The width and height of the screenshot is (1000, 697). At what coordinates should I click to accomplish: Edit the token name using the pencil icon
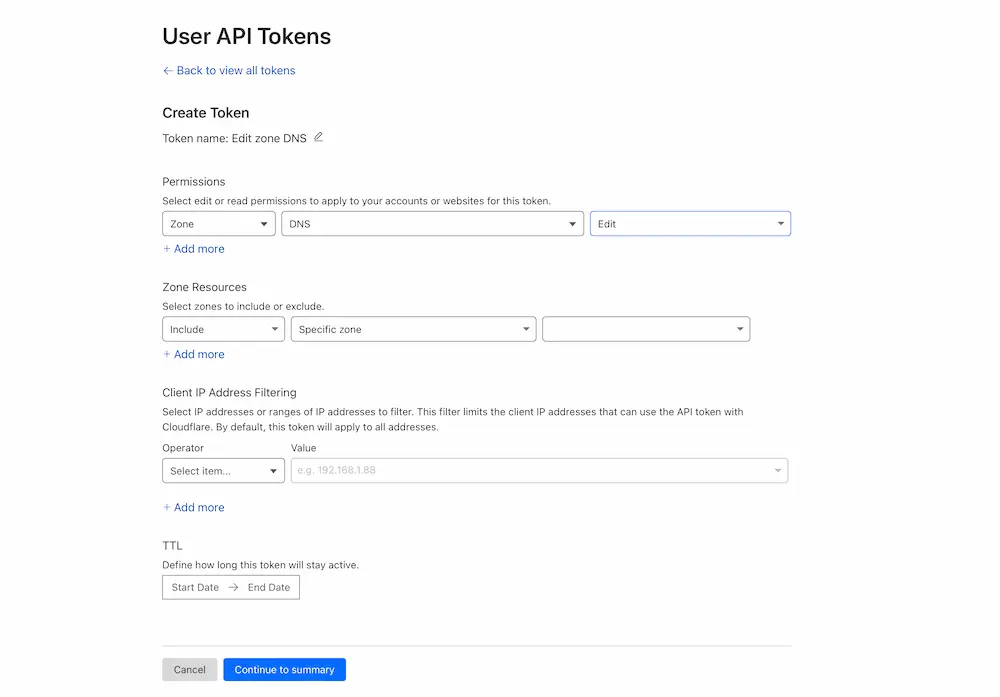click(x=318, y=137)
